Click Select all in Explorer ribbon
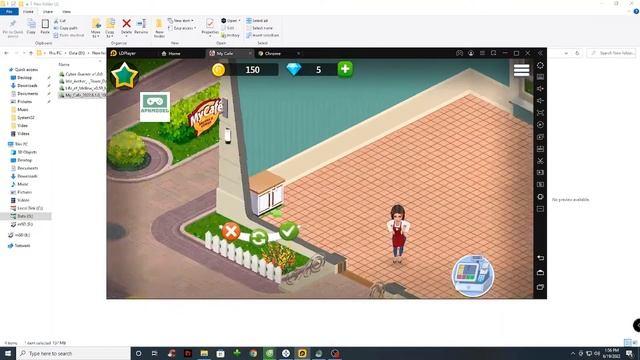The height and width of the screenshot is (360, 640). click(257, 20)
